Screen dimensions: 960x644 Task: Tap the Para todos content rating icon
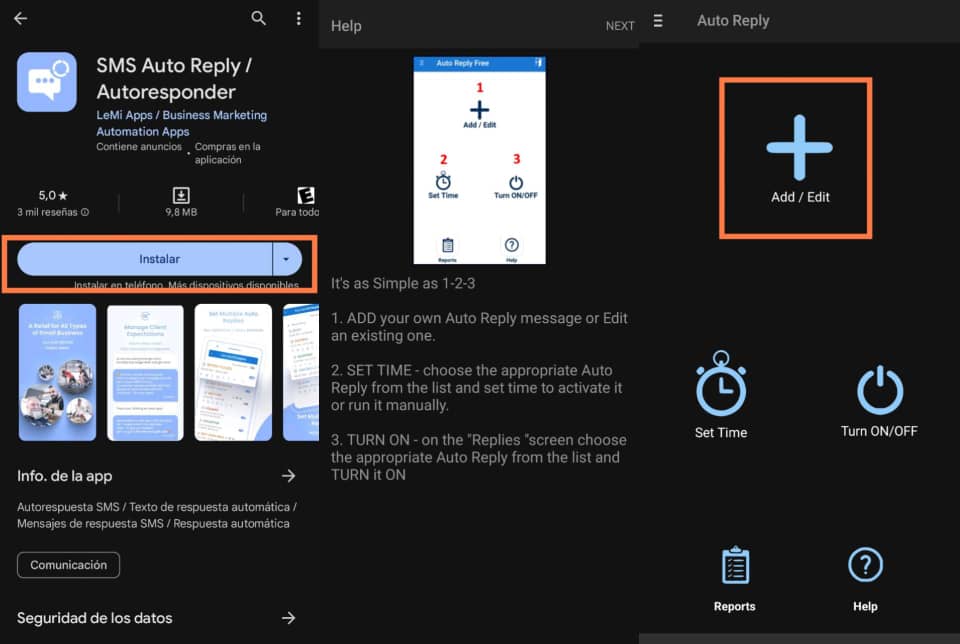click(x=306, y=195)
